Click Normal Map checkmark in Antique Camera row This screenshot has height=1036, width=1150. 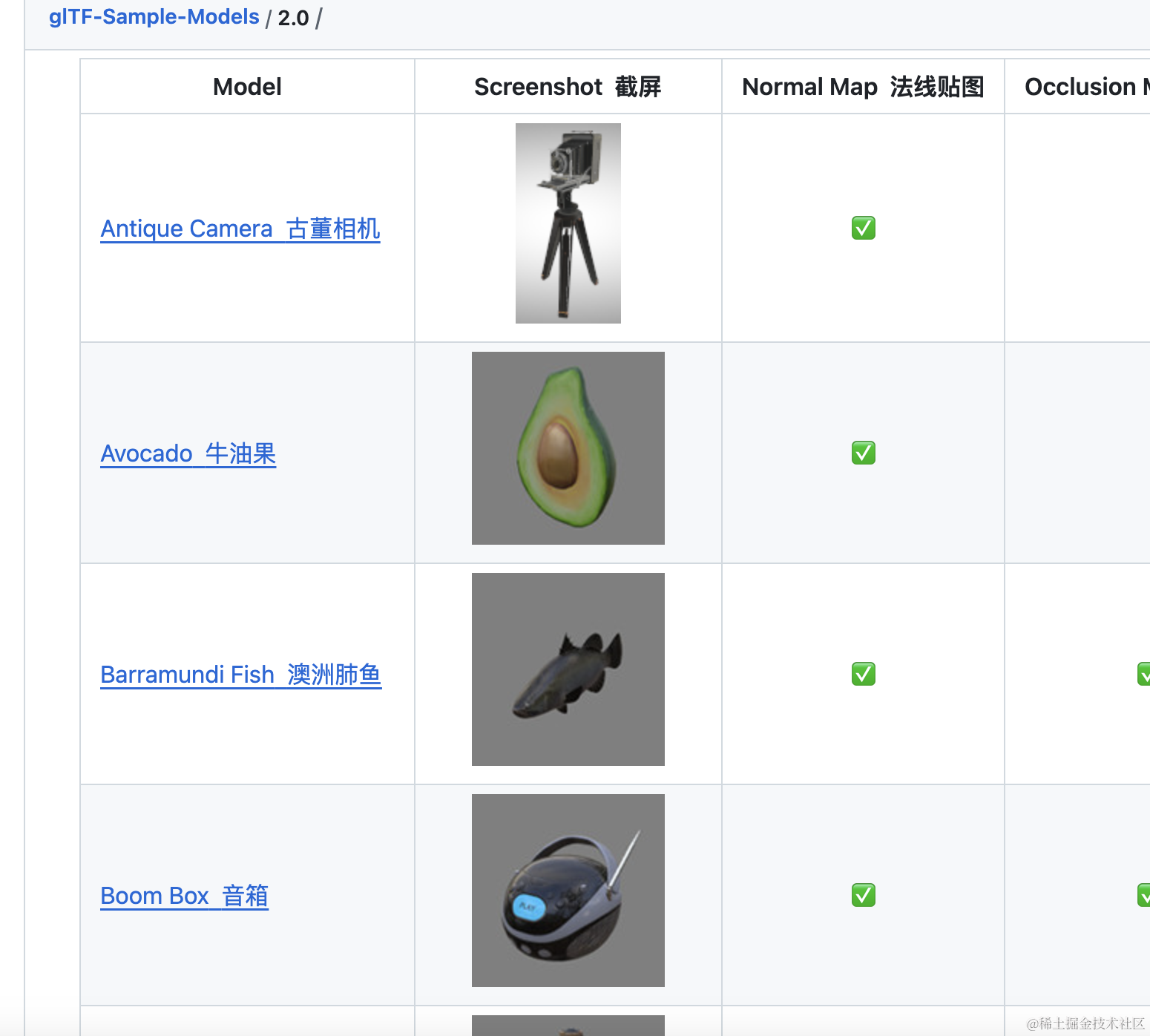864,228
